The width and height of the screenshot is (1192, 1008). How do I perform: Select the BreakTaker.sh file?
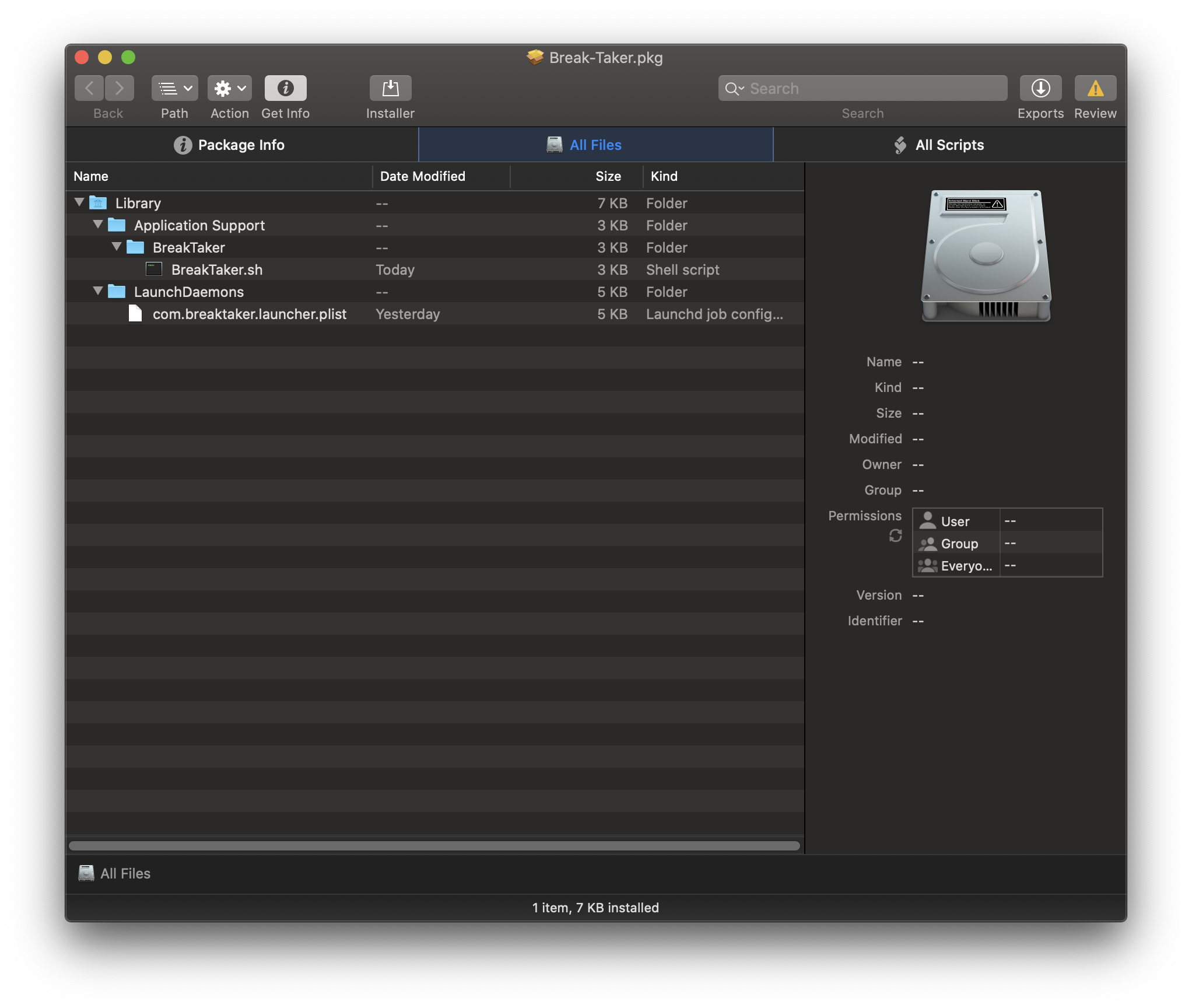click(x=216, y=269)
